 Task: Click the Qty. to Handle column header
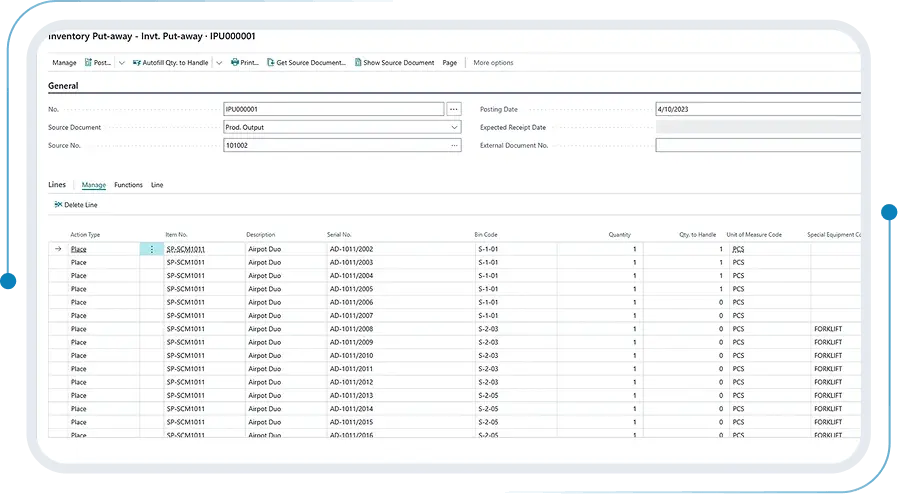click(x=698, y=235)
